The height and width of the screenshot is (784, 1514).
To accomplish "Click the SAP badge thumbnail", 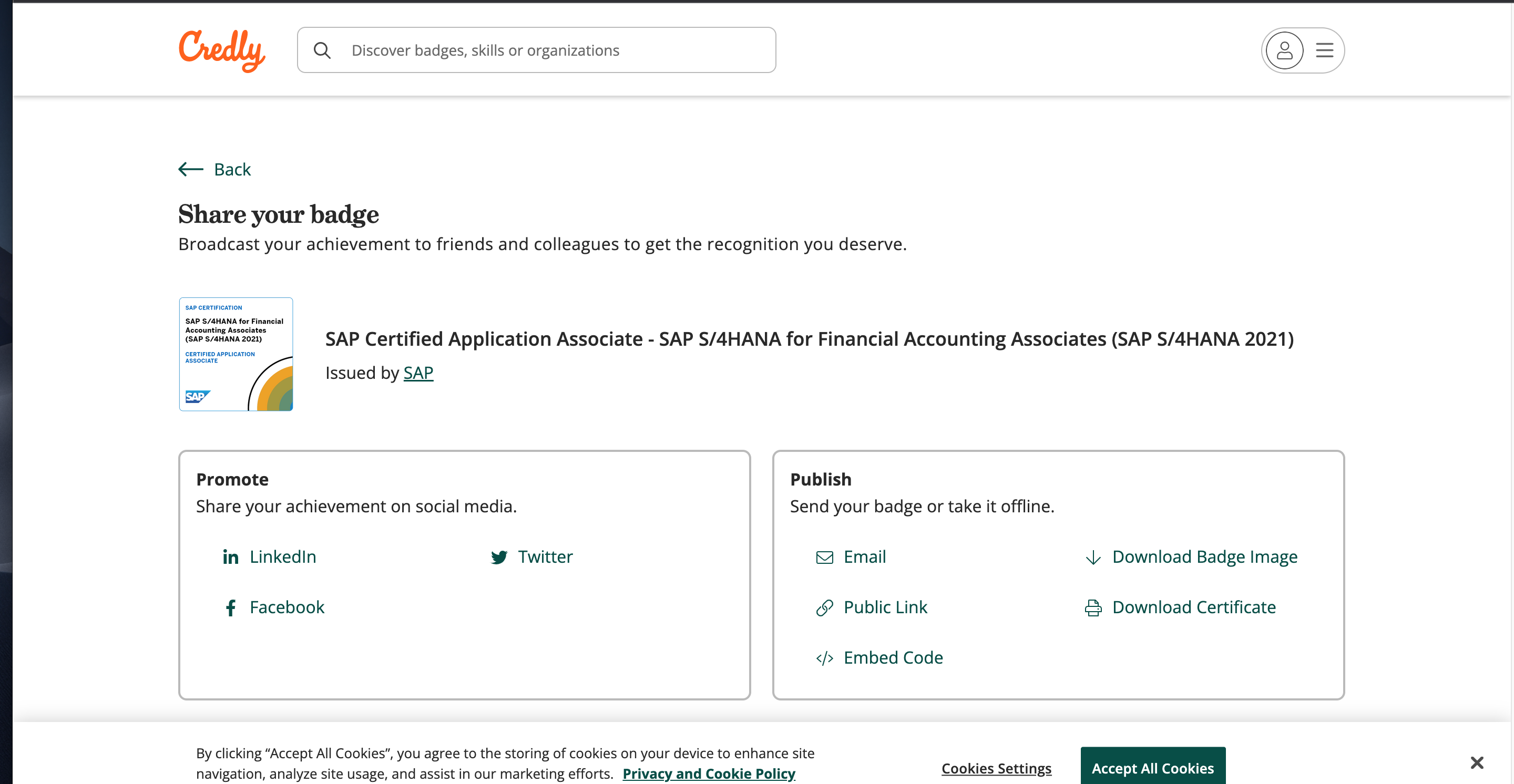I will (236, 354).
